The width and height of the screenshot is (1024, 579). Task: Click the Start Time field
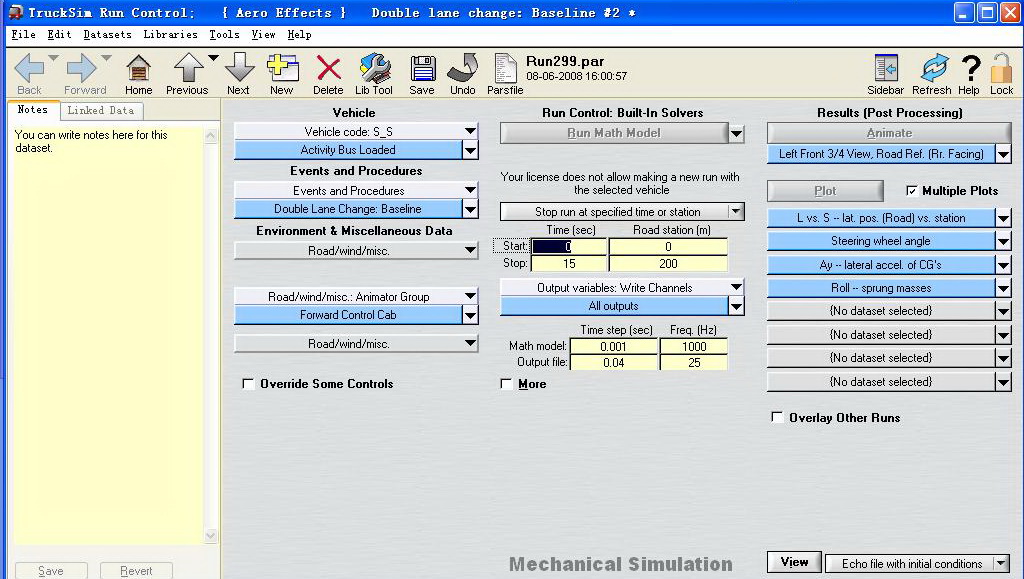pos(569,247)
